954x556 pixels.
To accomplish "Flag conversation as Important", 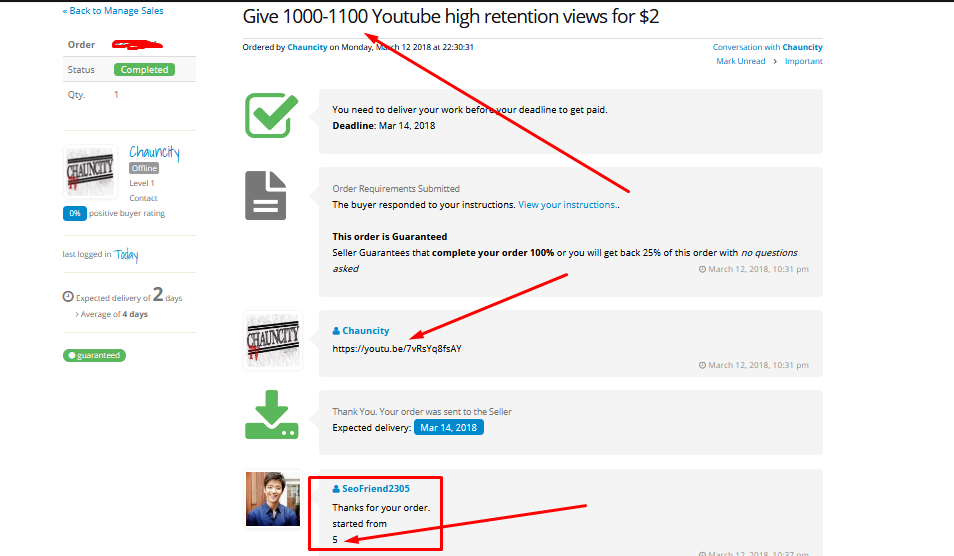I will pos(803,61).
